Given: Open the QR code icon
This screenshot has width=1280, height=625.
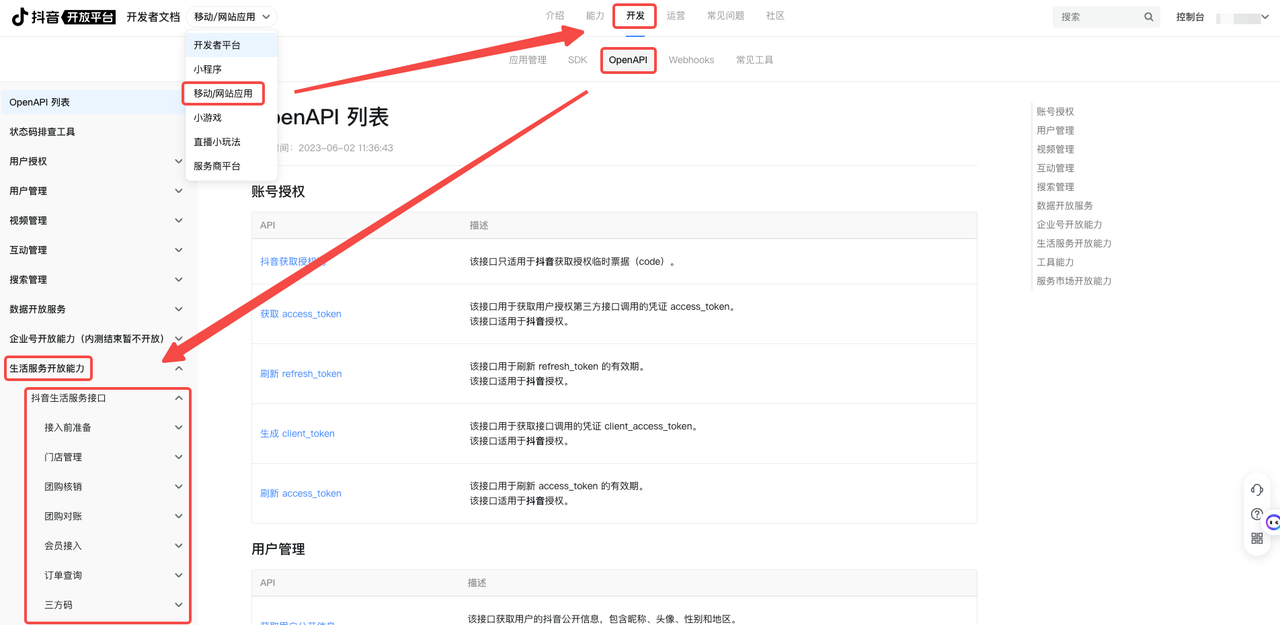Looking at the screenshot, I should (1257, 538).
